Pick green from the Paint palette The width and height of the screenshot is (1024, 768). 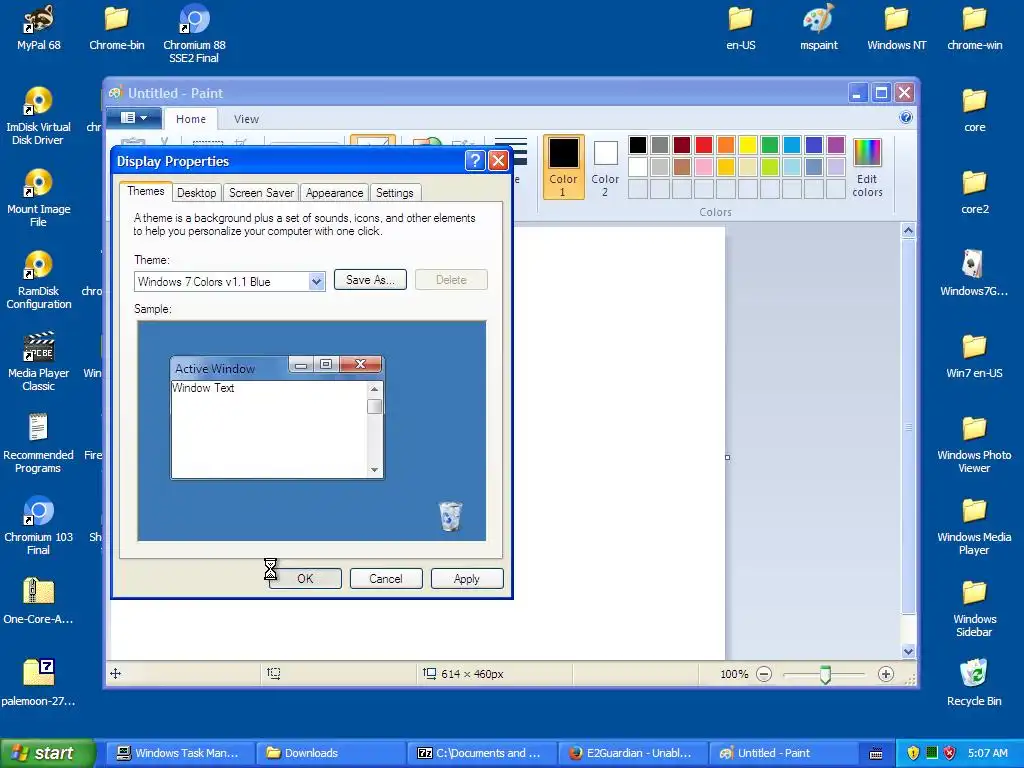click(x=770, y=145)
